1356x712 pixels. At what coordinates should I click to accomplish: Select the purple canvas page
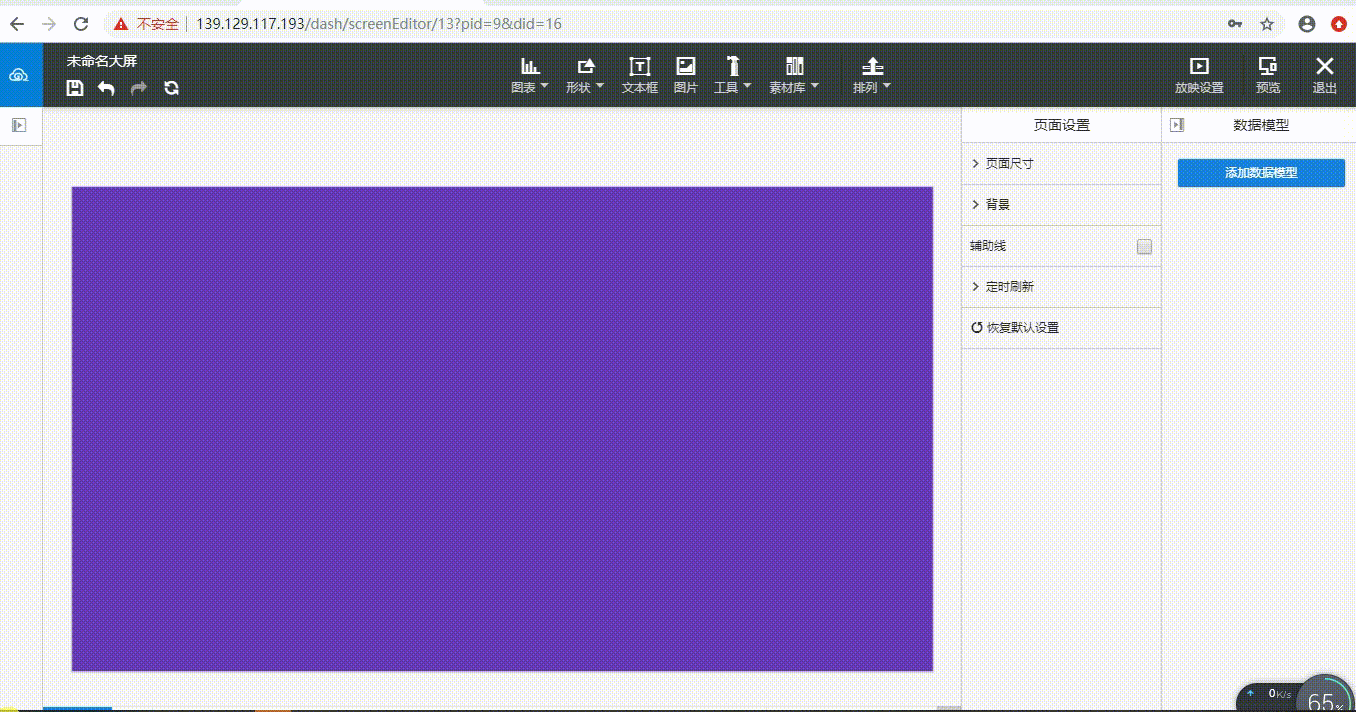(x=502, y=428)
